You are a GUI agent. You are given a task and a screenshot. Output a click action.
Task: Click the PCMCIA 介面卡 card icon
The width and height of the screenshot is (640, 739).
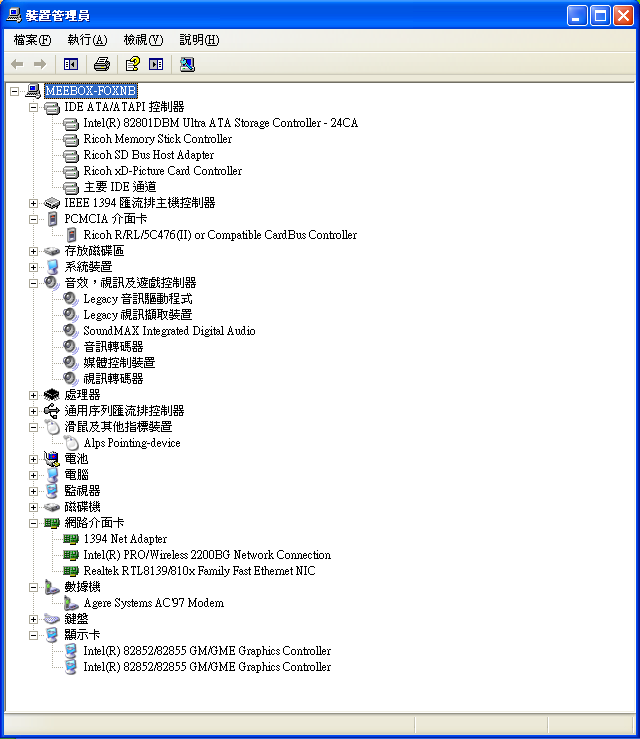52,219
